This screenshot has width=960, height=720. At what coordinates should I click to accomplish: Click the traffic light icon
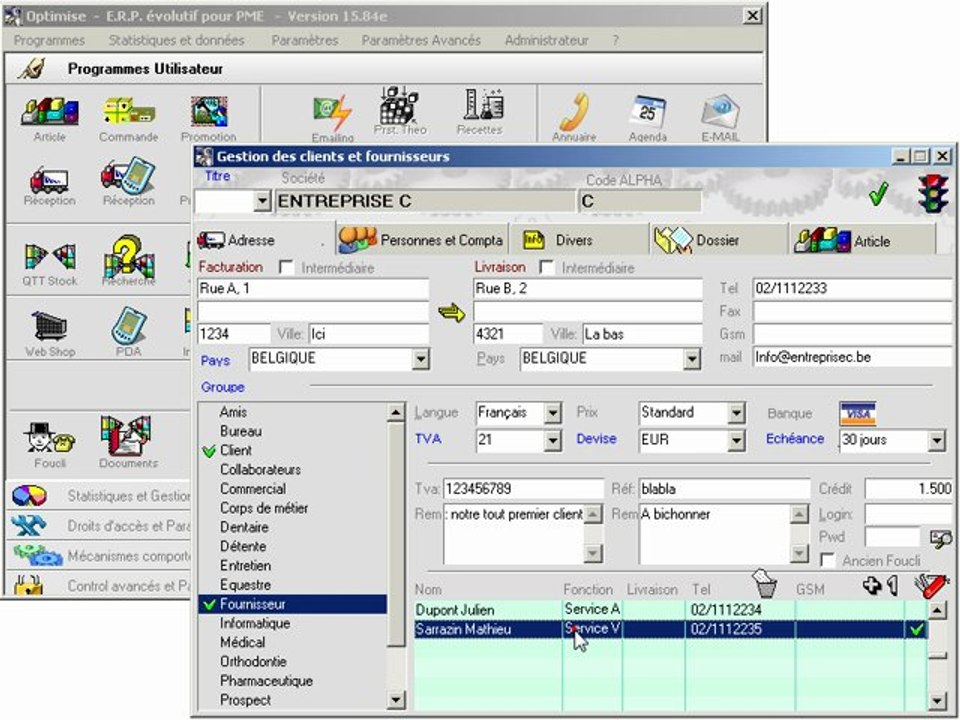tap(932, 193)
